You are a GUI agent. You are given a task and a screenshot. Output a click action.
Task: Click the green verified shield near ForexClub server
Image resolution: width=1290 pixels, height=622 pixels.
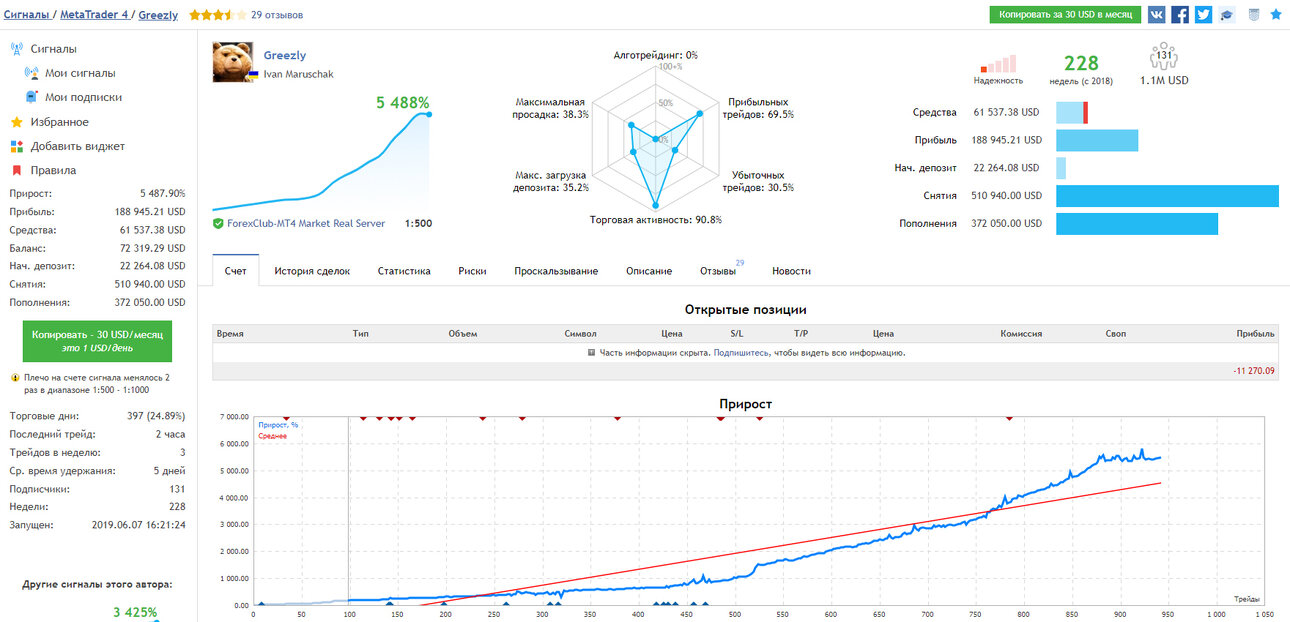(x=218, y=223)
